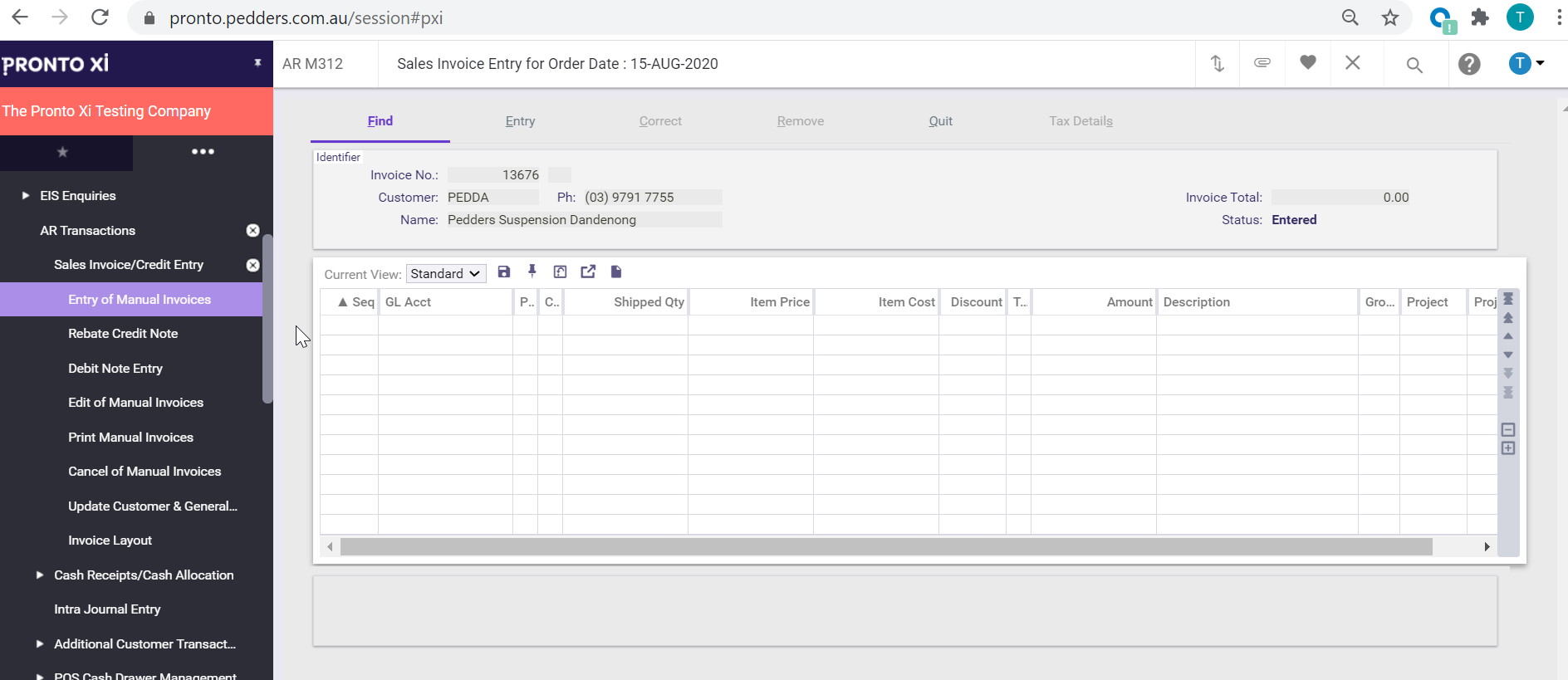Click the grid minus (collapse) icon
Screen dimensions: 1568x680
coord(1508,429)
